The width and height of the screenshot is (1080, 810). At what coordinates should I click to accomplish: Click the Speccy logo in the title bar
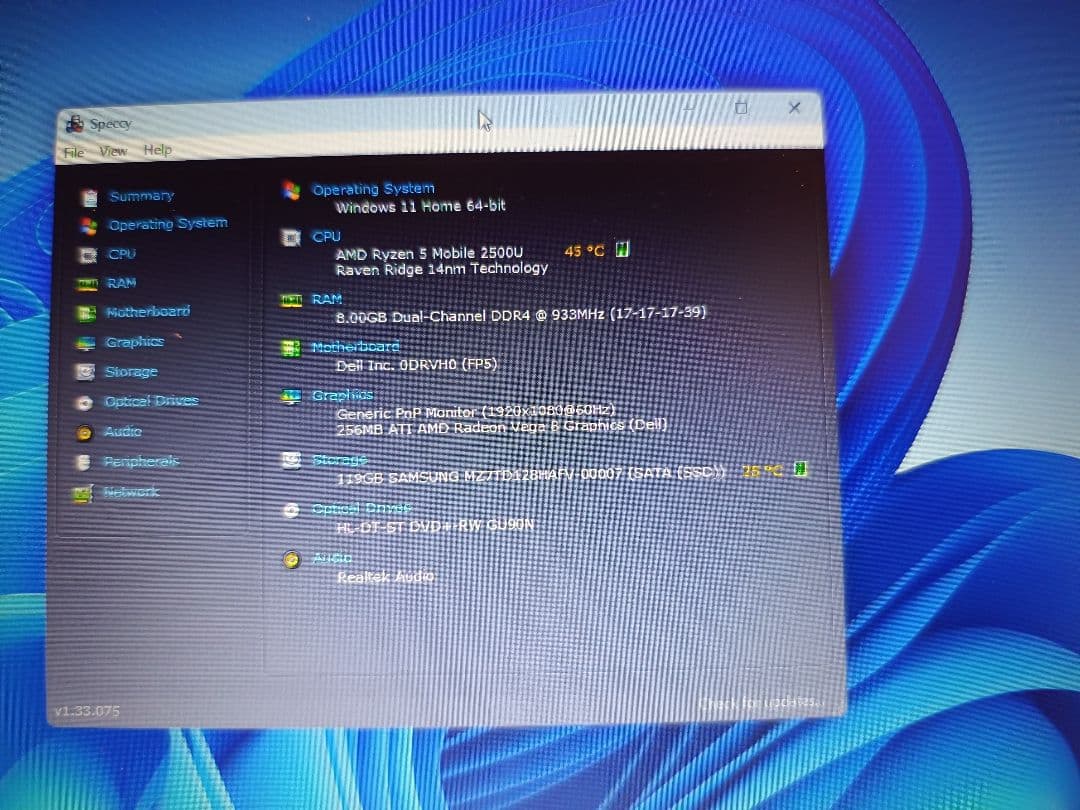coord(74,122)
